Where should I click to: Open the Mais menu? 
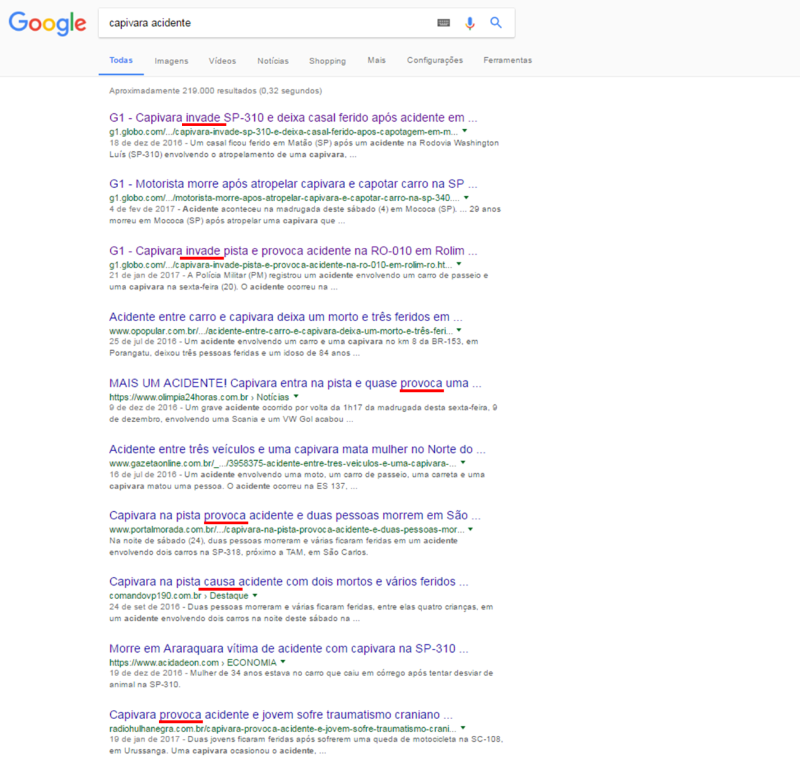(x=377, y=60)
